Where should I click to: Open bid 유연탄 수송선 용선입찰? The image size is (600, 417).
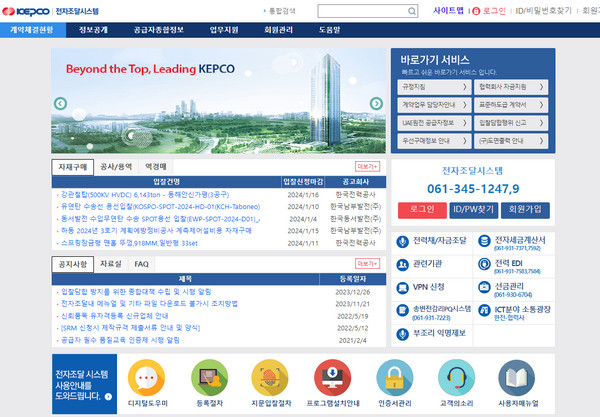pos(160,207)
